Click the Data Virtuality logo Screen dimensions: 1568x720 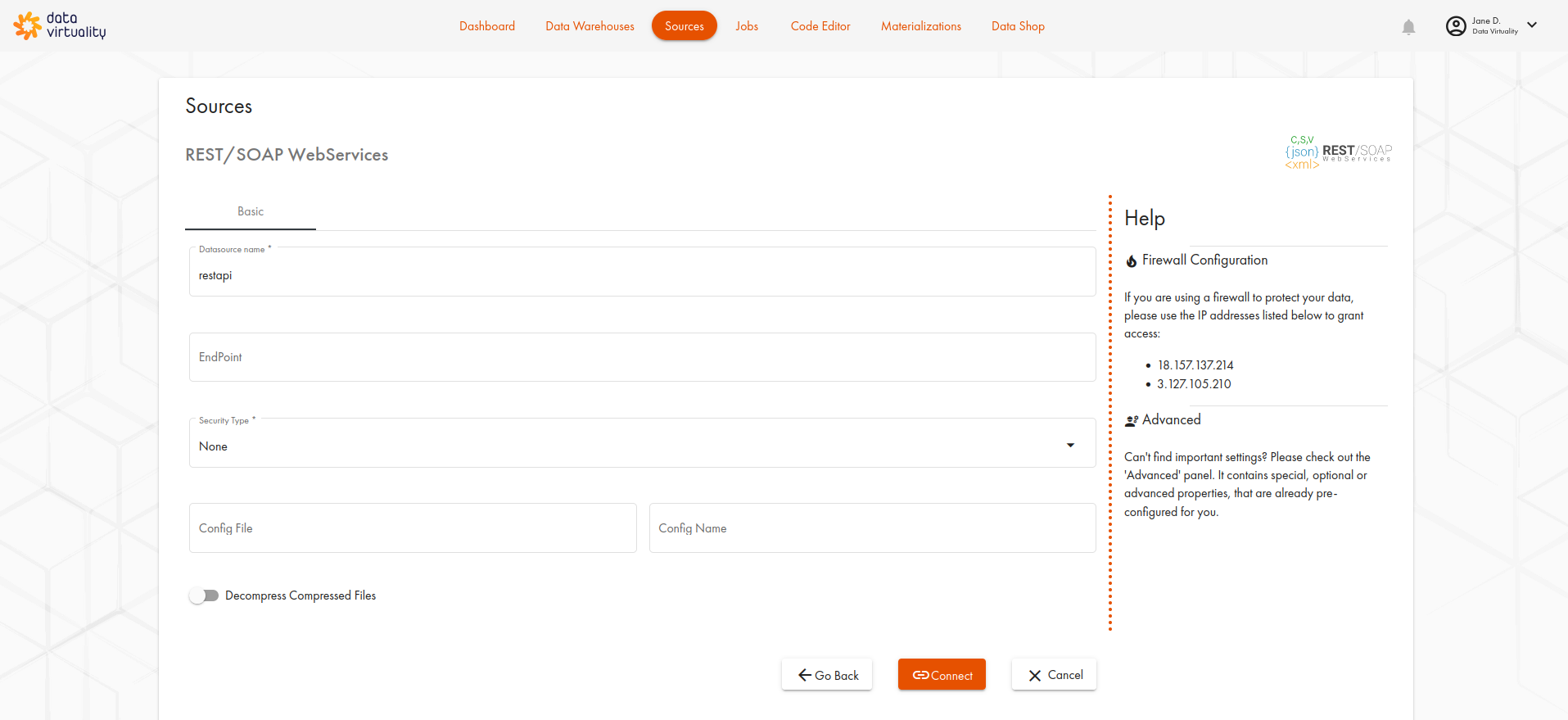tap(60, 25)
